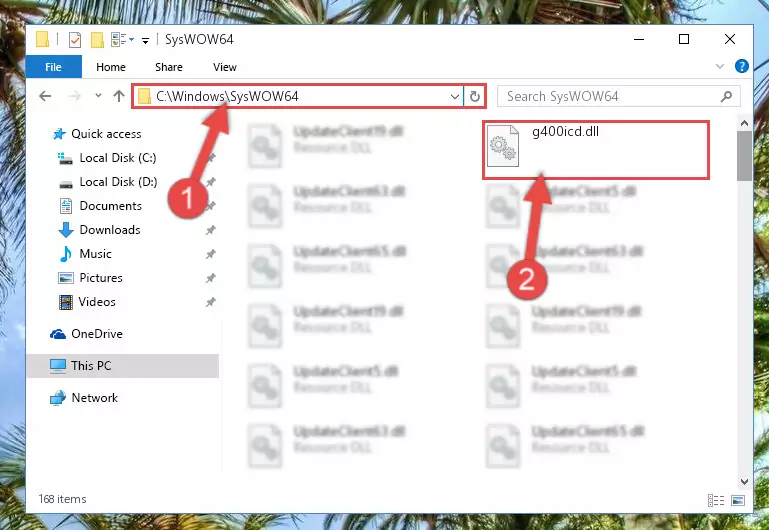Open the File menu tab
The height and width of the screenshot is (530, 769).
[53, 67]
